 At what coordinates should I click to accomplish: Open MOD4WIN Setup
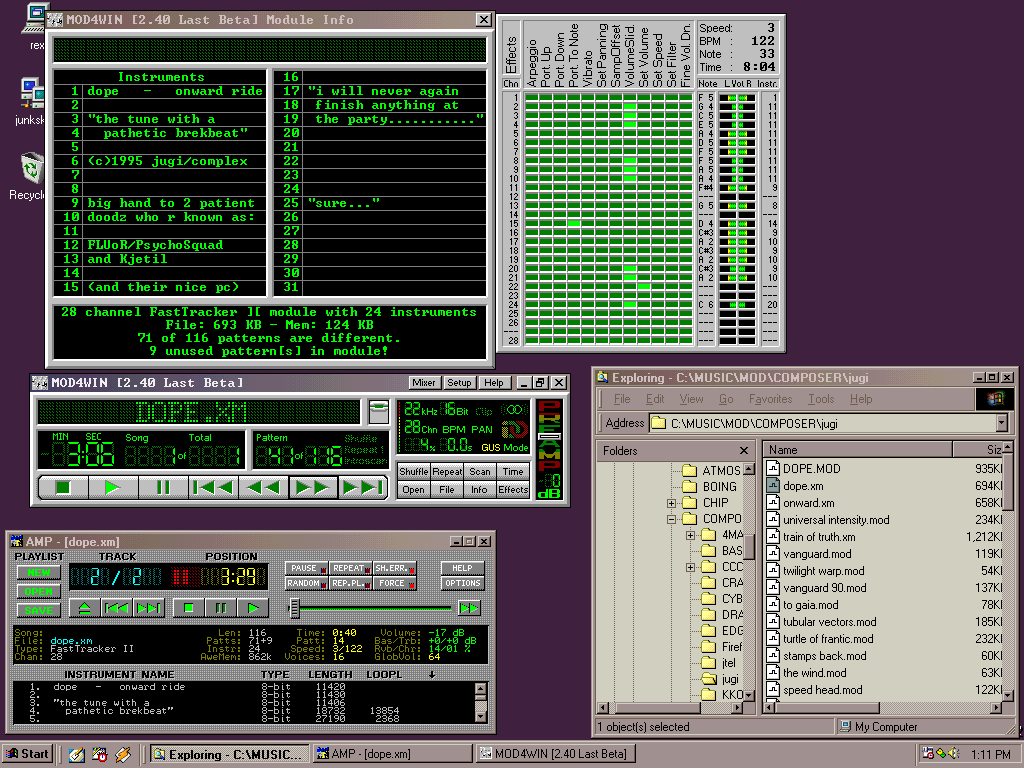click(459, 383)
